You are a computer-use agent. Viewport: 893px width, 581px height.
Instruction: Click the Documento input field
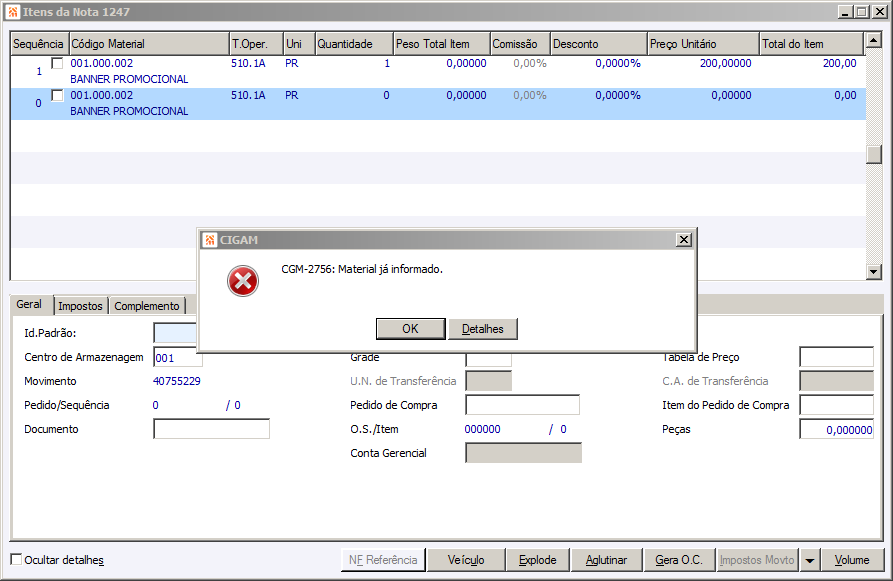click(211, 429)
